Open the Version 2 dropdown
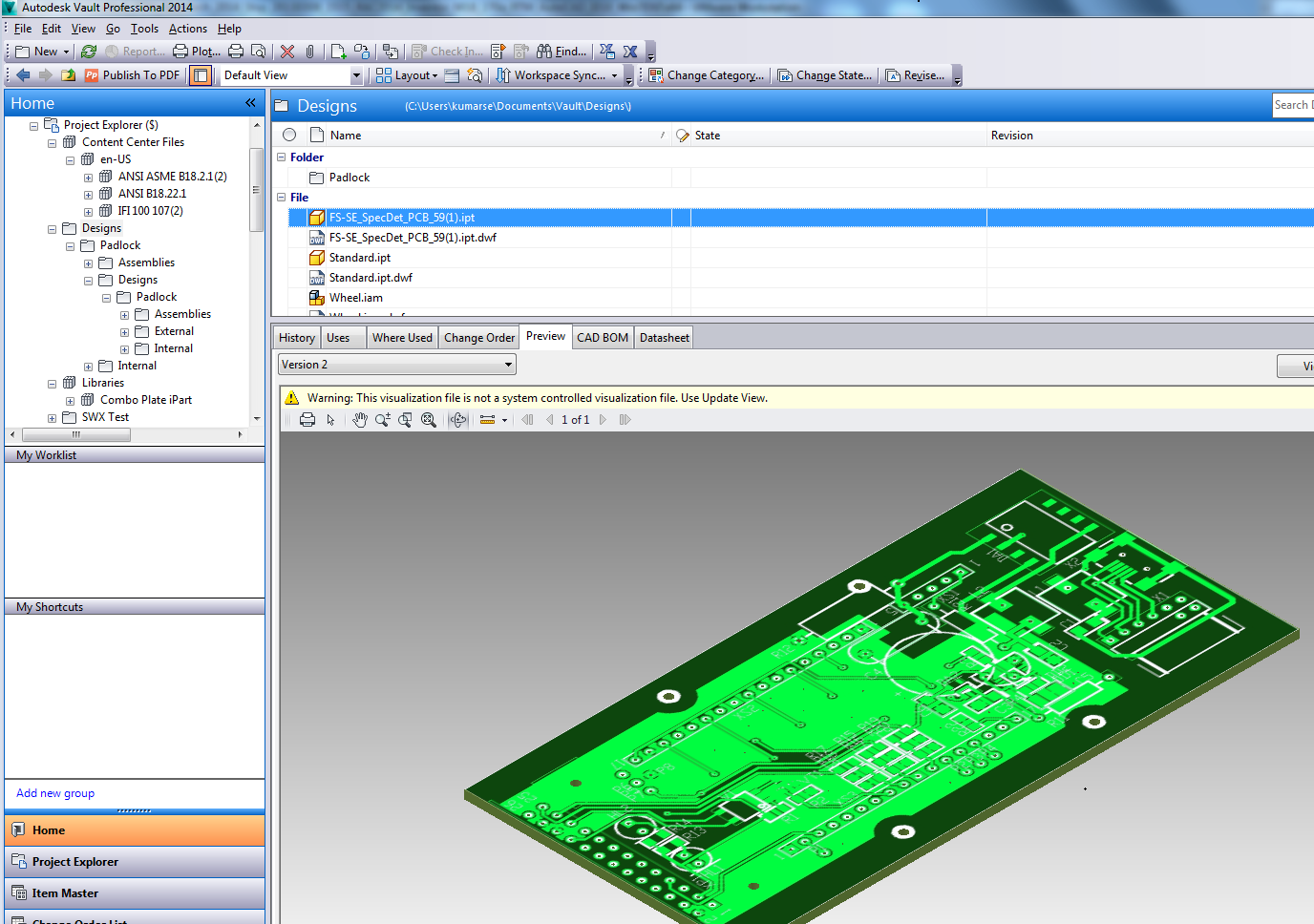 coord(509,365)
